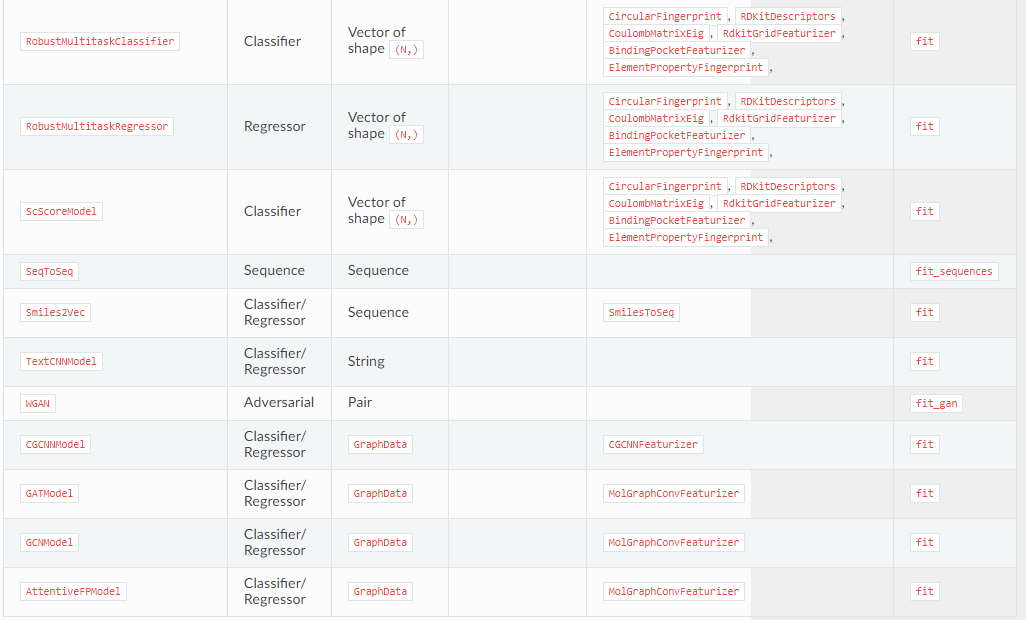Open the ElementPropertyFingerprint link

click(x=686, y=67)
